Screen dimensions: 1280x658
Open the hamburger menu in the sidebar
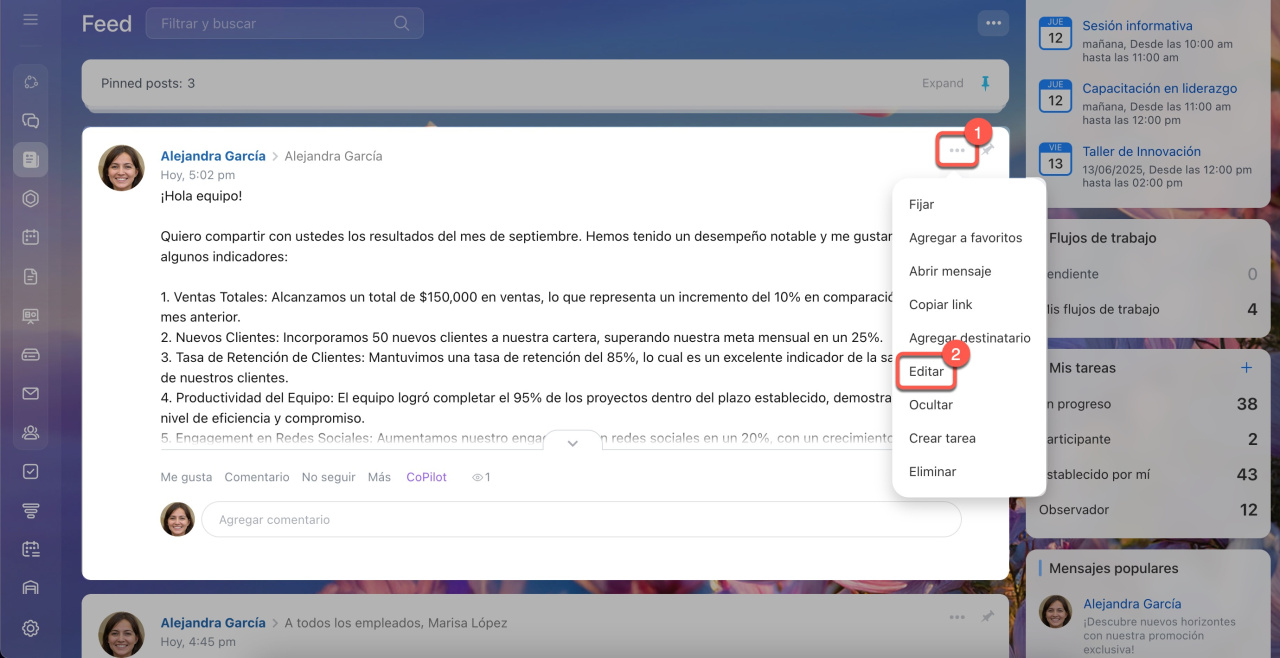click(x=30, y=19)
